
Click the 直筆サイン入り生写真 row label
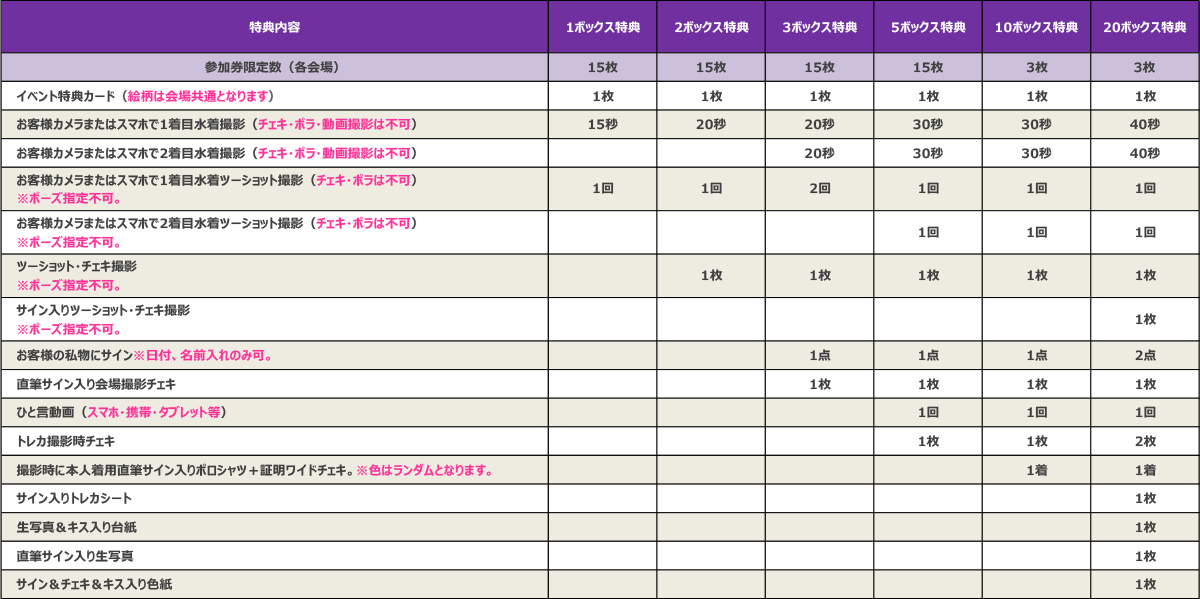(x=74, y=555)
